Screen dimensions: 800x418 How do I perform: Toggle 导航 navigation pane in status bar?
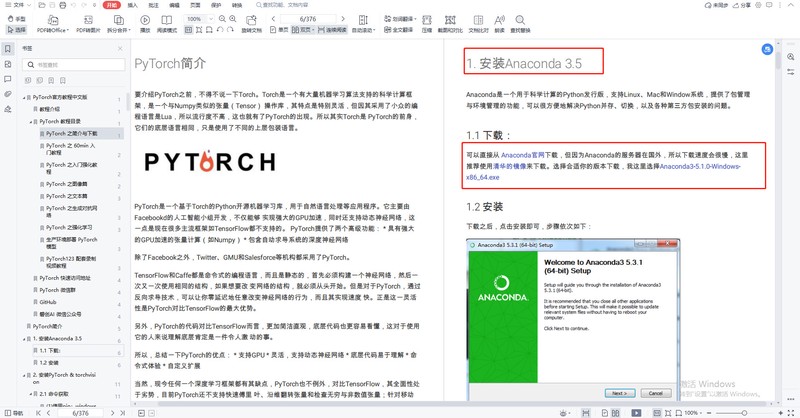(x=14, y=413)
